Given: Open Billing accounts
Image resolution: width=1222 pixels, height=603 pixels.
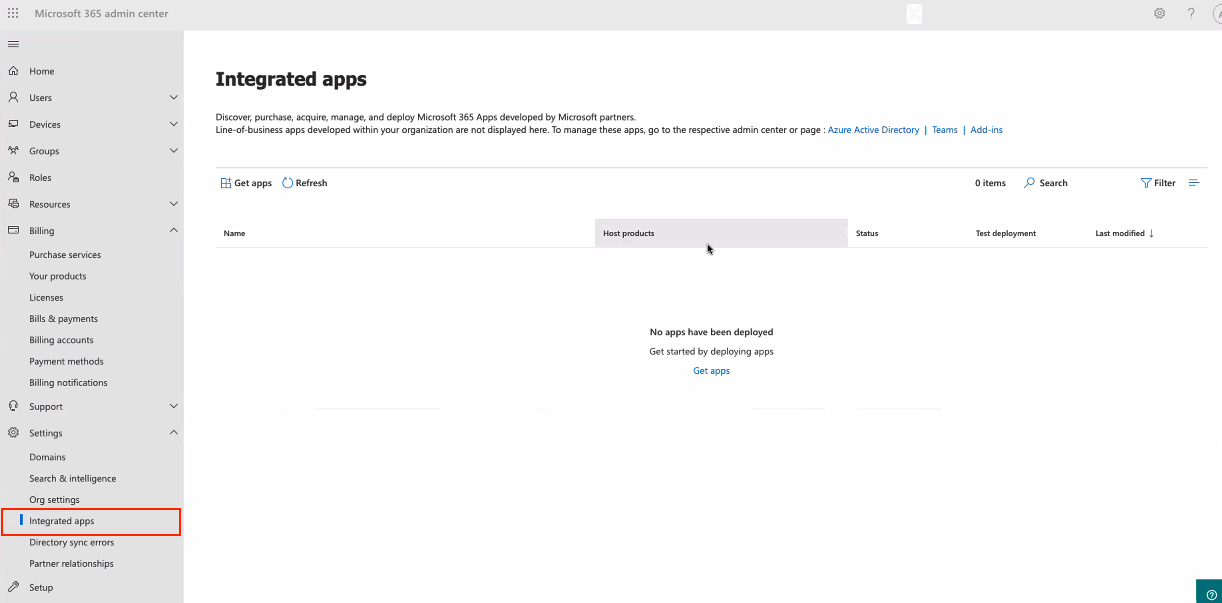Looking at the screenshot, I should click(61, 340).
